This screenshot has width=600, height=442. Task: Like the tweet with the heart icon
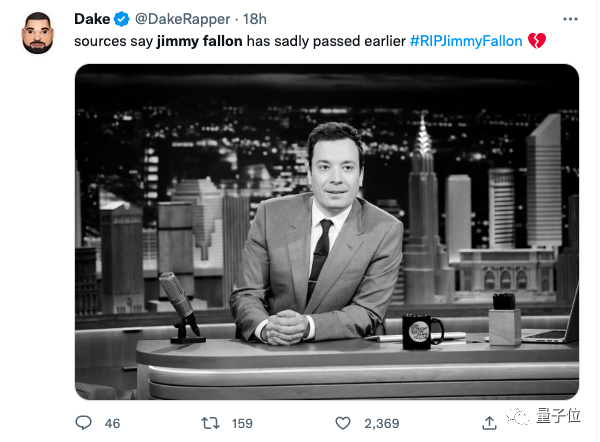click(x=343, y=423)
